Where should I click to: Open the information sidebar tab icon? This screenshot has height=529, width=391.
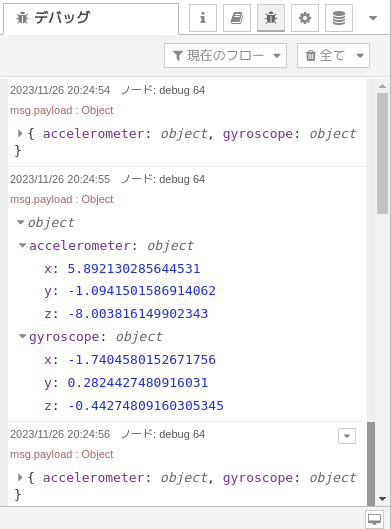pyautogui.click(x=203, y=18)
